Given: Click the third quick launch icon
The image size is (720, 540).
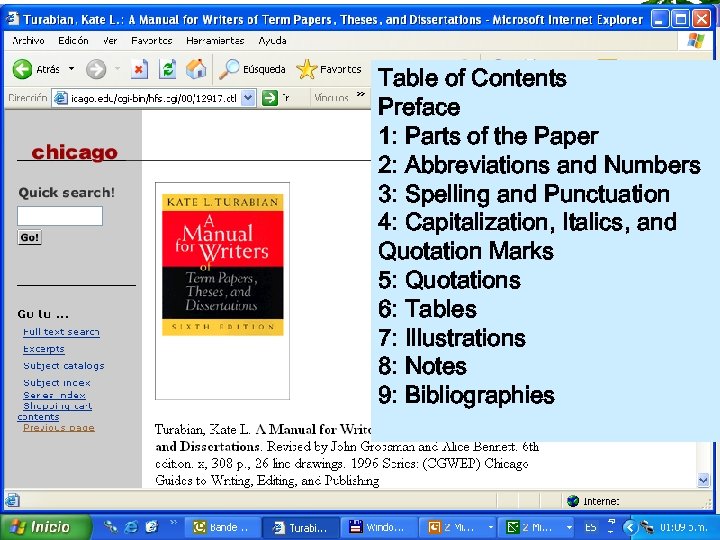Looking at the screenshot, I should coord(152,527).
